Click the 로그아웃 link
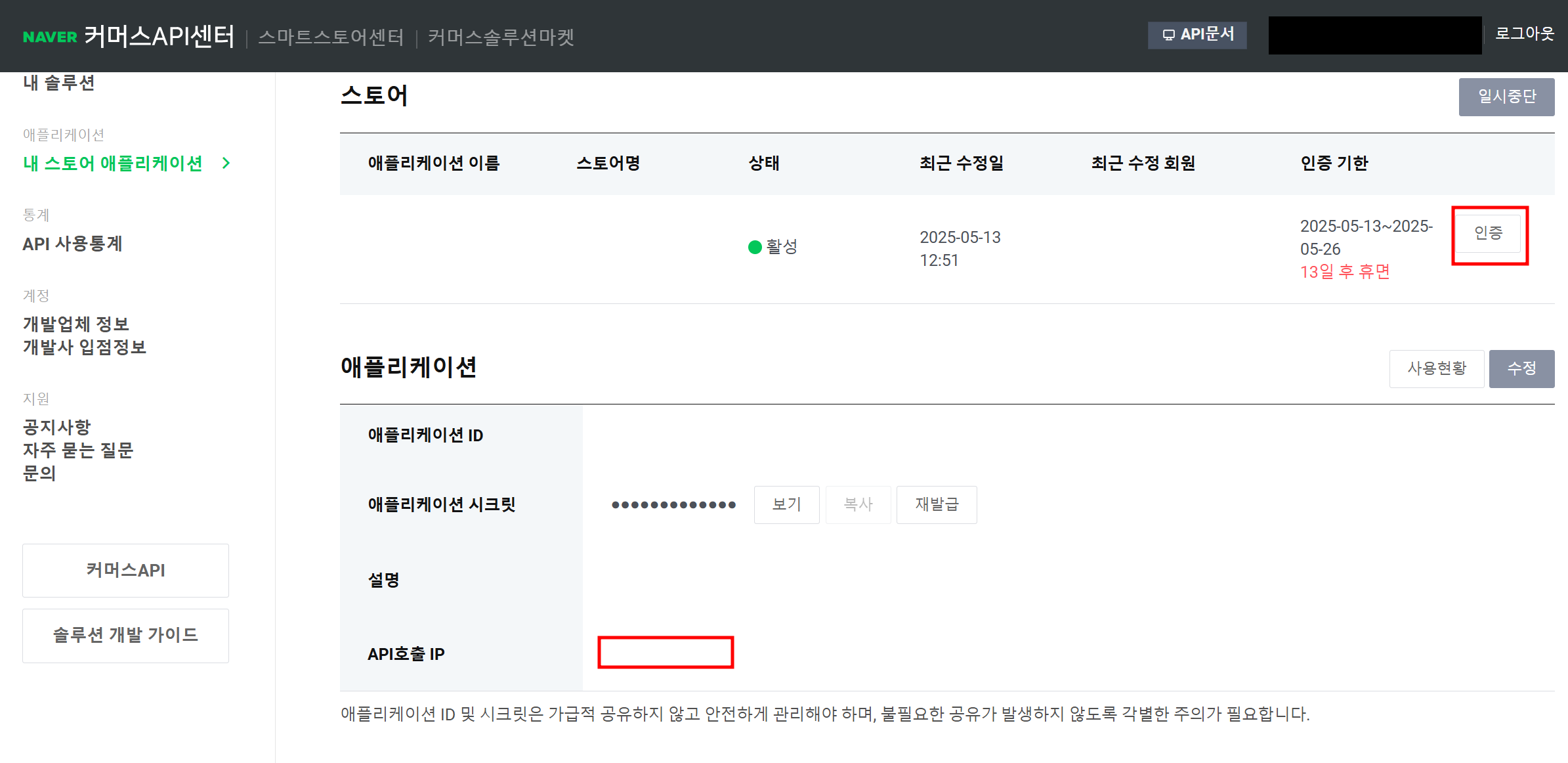The height and width of the screenshot is (763, 1568). coord(1524,34)
